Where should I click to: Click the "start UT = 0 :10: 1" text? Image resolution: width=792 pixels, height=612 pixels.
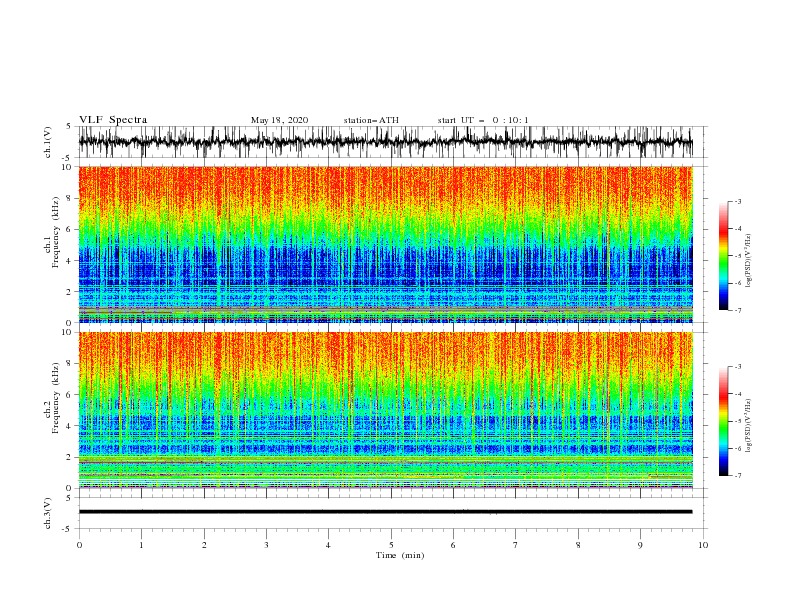pos(482,120)
